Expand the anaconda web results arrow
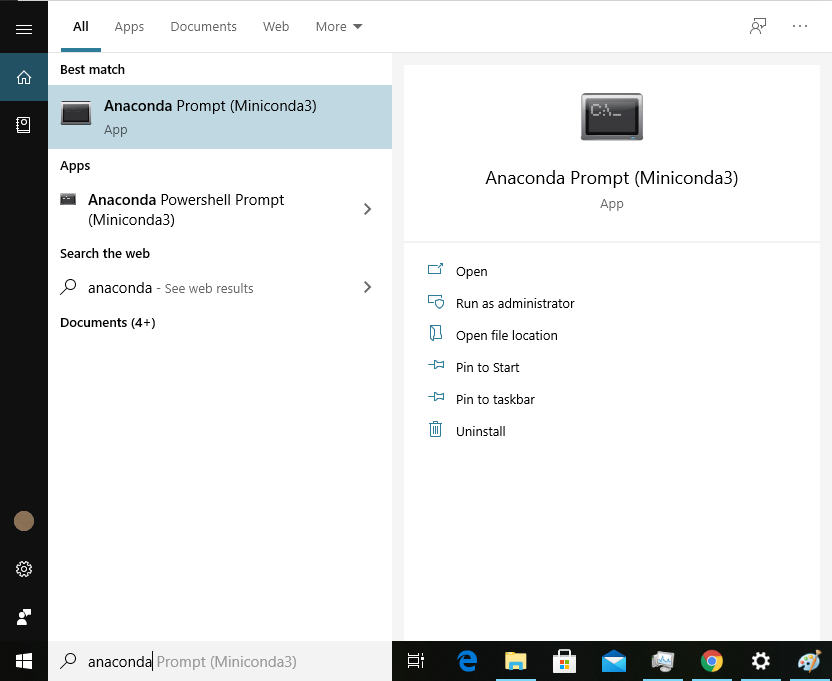Image resolution: width=832 pixels, height=681 pixels. pyautogui.click(x=367, y=287)
